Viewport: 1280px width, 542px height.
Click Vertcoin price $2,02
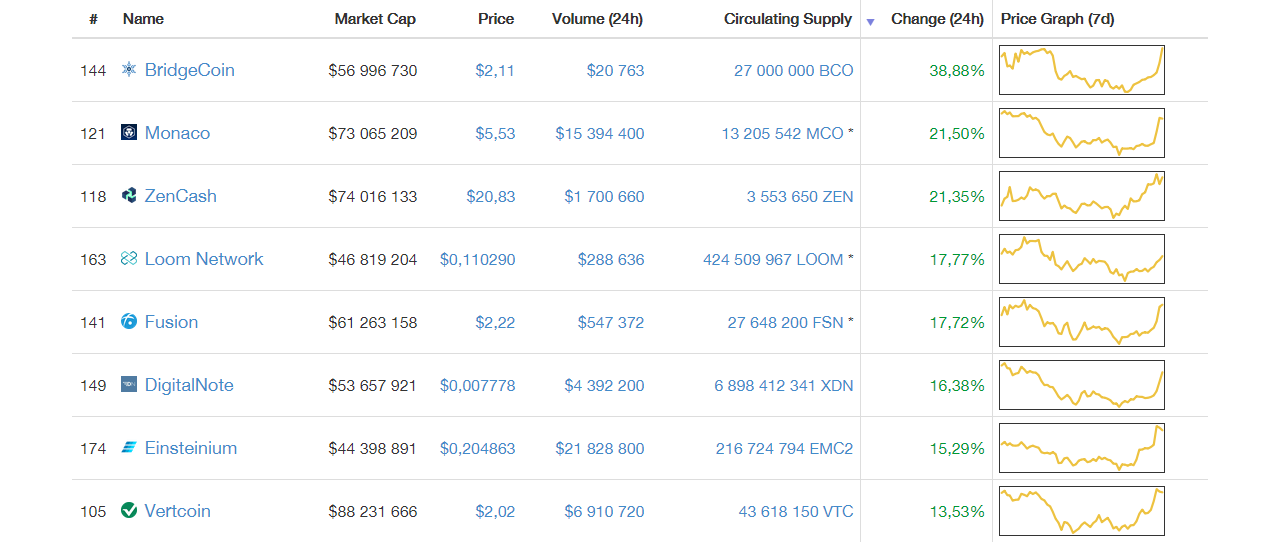495,511
